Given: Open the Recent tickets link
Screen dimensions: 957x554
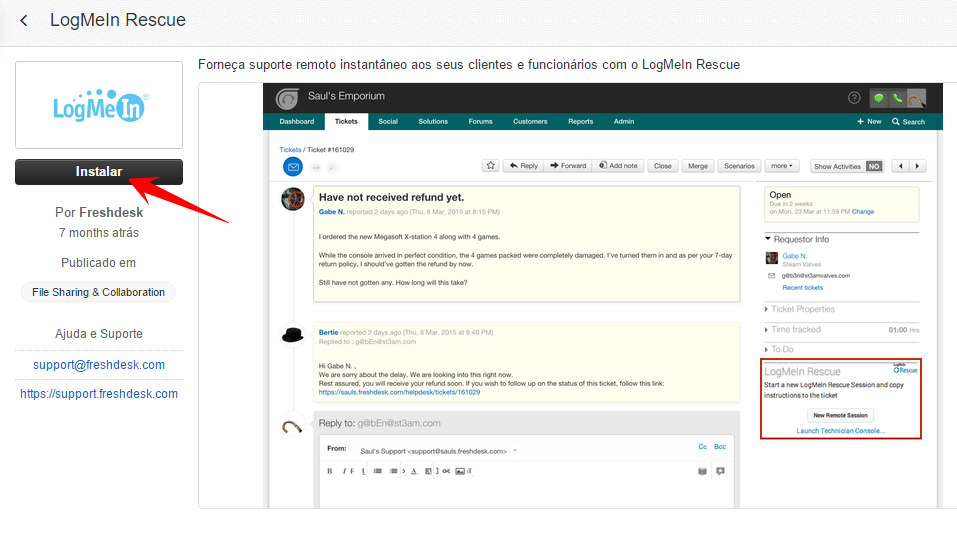Looking at the screenshot, I should point(803,287).
